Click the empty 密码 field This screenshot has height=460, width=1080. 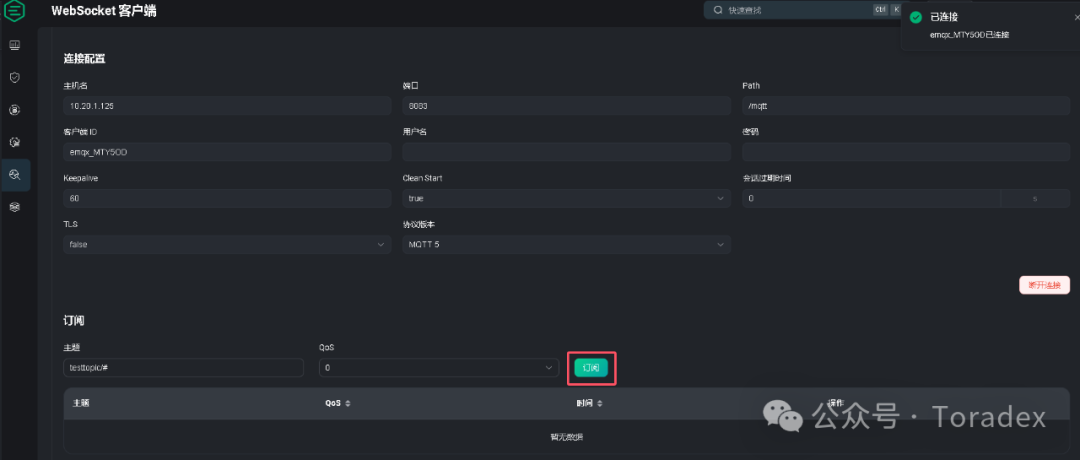pyautogui.click(x=906, y=152)
